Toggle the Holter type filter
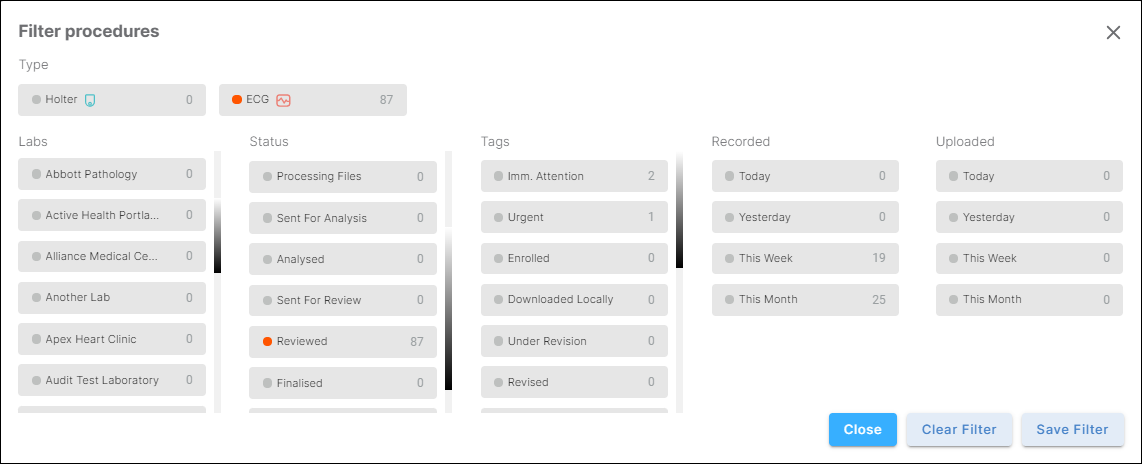This screenshot has height=464, width=1142. tap(112, 100)
